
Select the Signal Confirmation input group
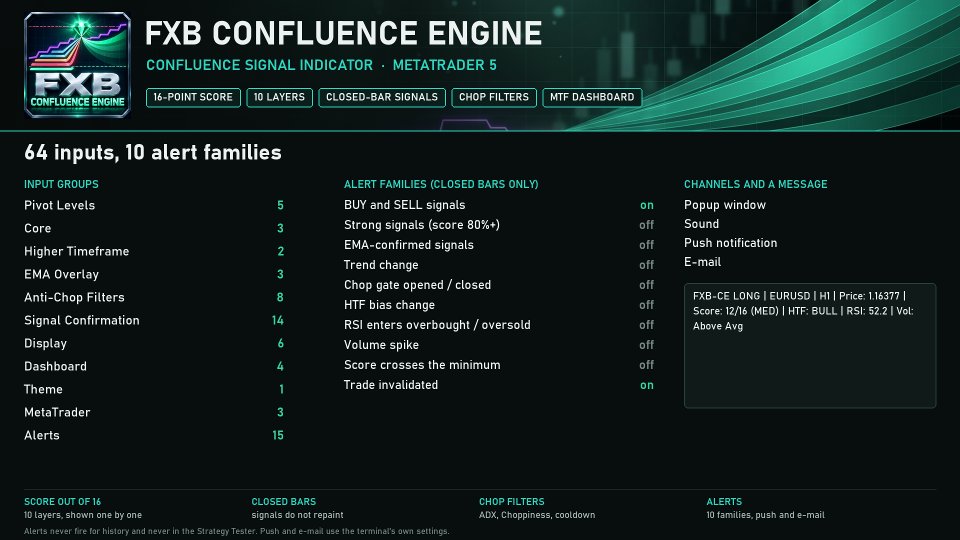pos(154,320)
